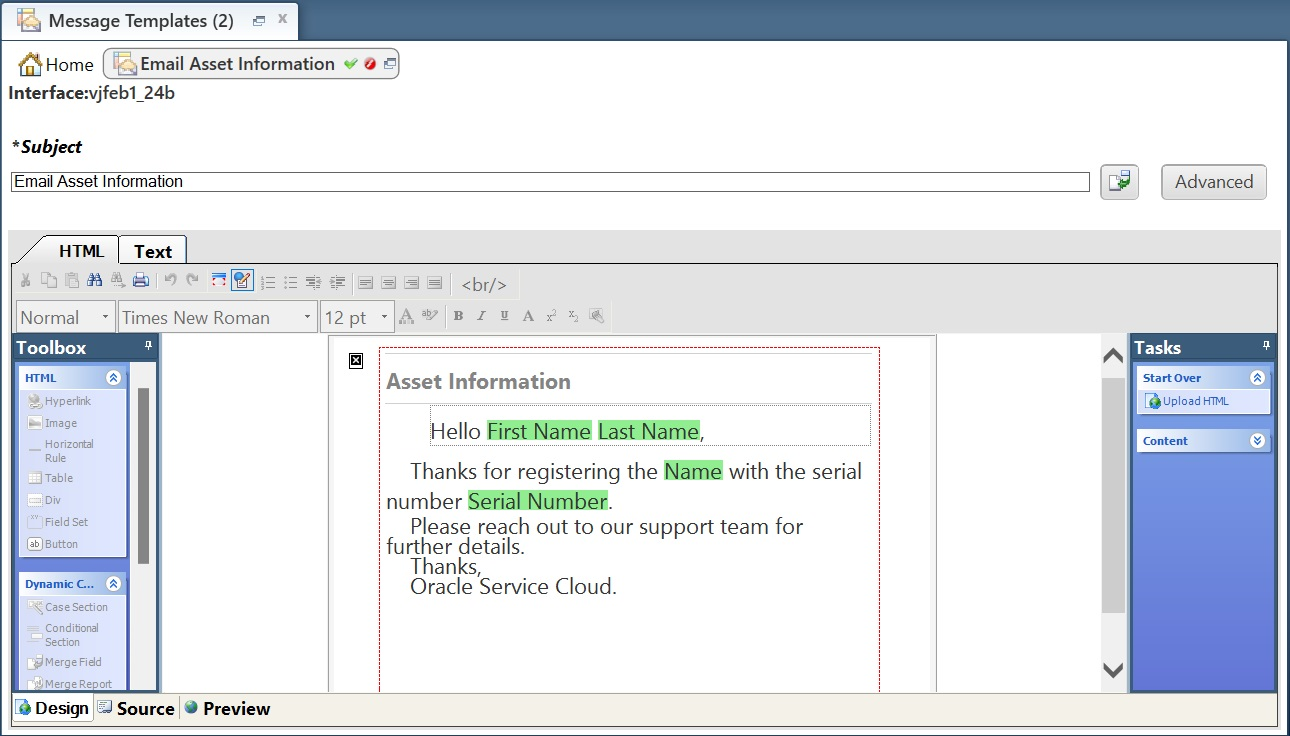1290x736 pixels.
Task: Open the paragraph style dropdown showing Normal
Action: (x=63, y=316)
